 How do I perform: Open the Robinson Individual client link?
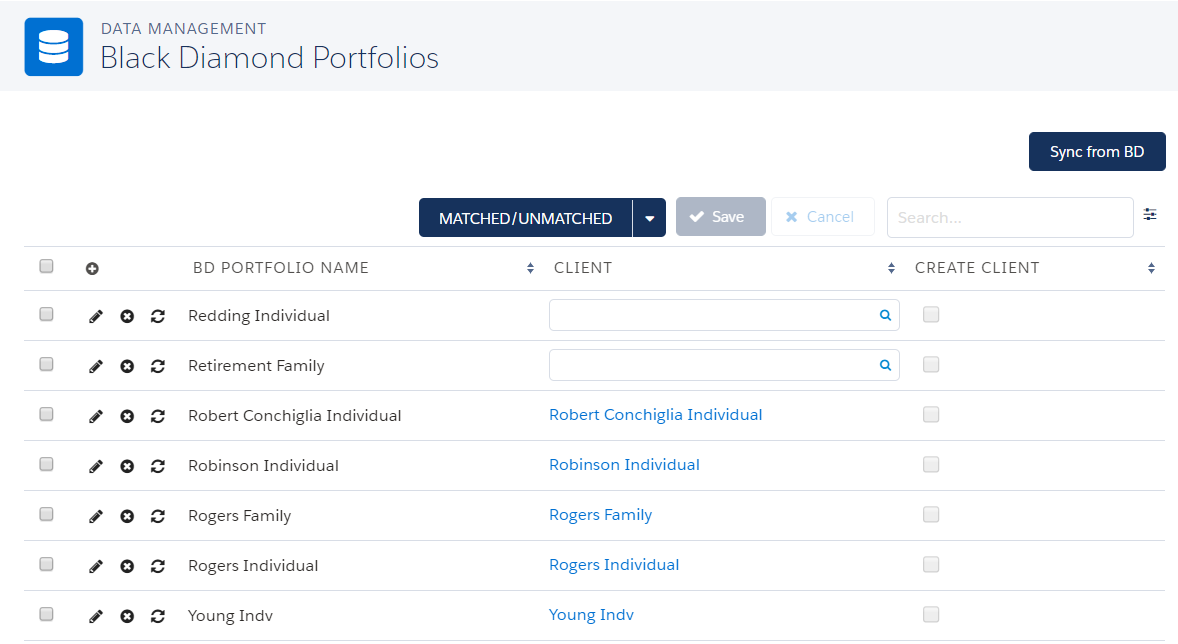624,464
